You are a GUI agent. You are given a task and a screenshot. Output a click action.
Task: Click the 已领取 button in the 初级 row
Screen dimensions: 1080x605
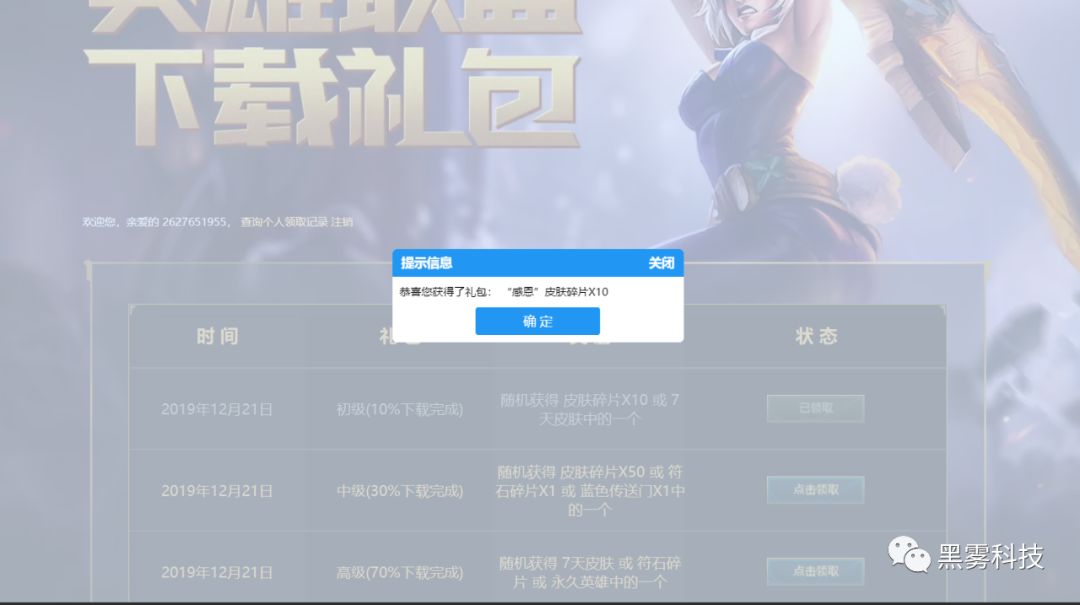tap(816, 408)
